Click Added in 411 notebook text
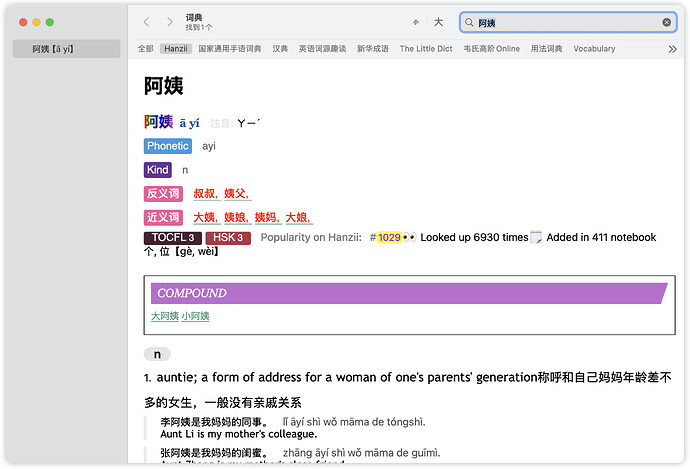The image size is (690, 469). point(601,238)
